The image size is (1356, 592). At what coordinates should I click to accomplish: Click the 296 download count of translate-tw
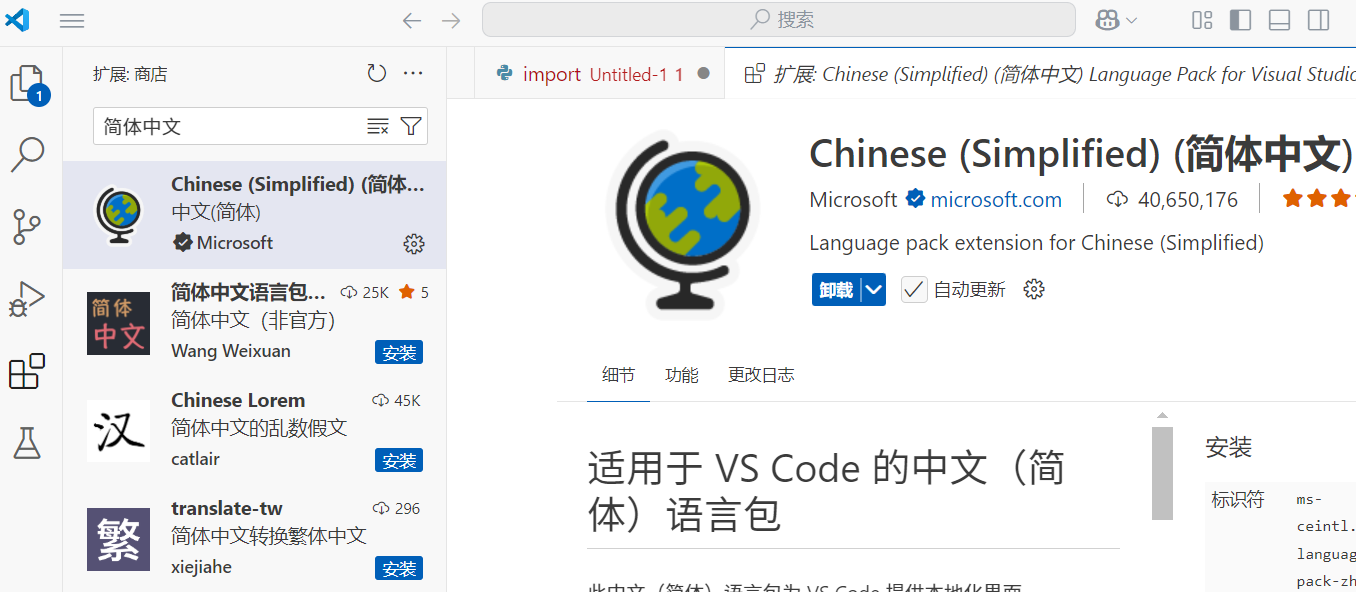pos(396,508)
